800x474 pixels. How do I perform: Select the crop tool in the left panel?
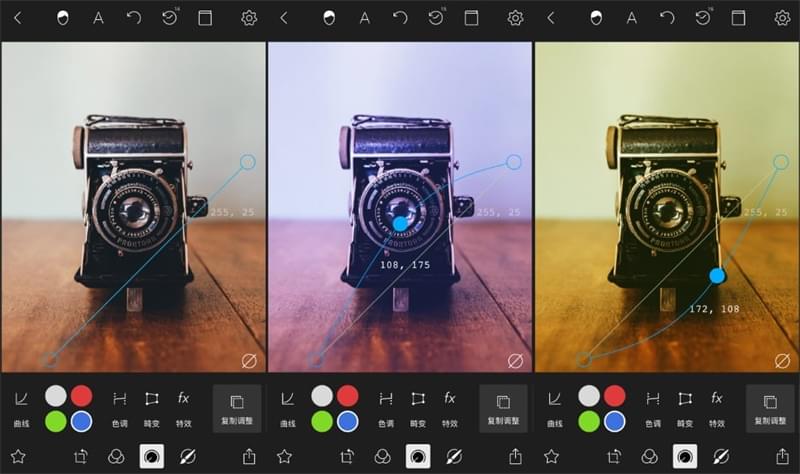click(x=82, y=456)
